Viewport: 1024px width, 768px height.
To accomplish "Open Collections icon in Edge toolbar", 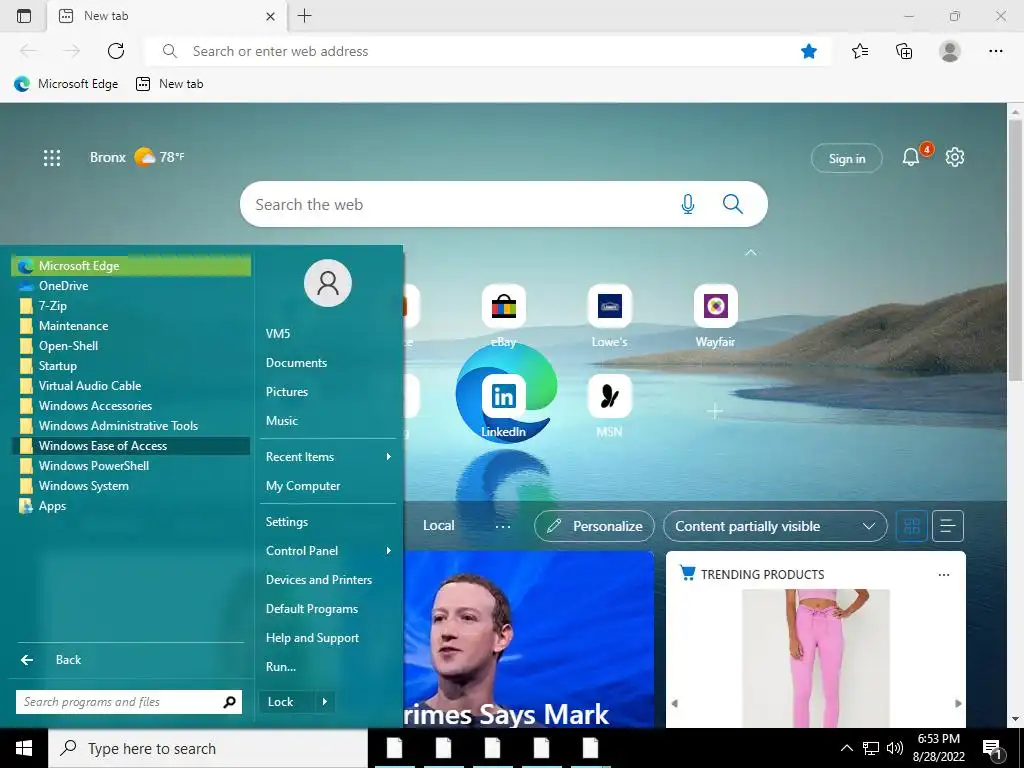I will click(904, 51).
